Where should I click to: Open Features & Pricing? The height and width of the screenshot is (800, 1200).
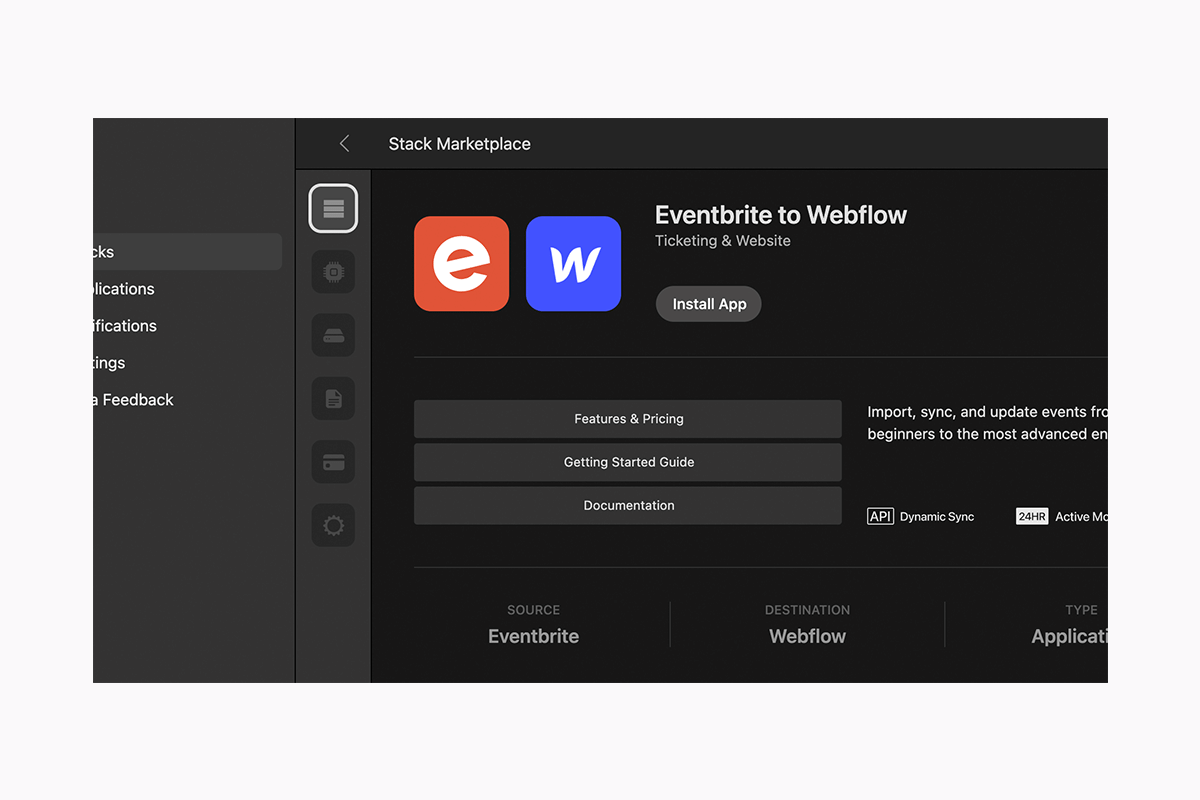[x=628, y=419]
